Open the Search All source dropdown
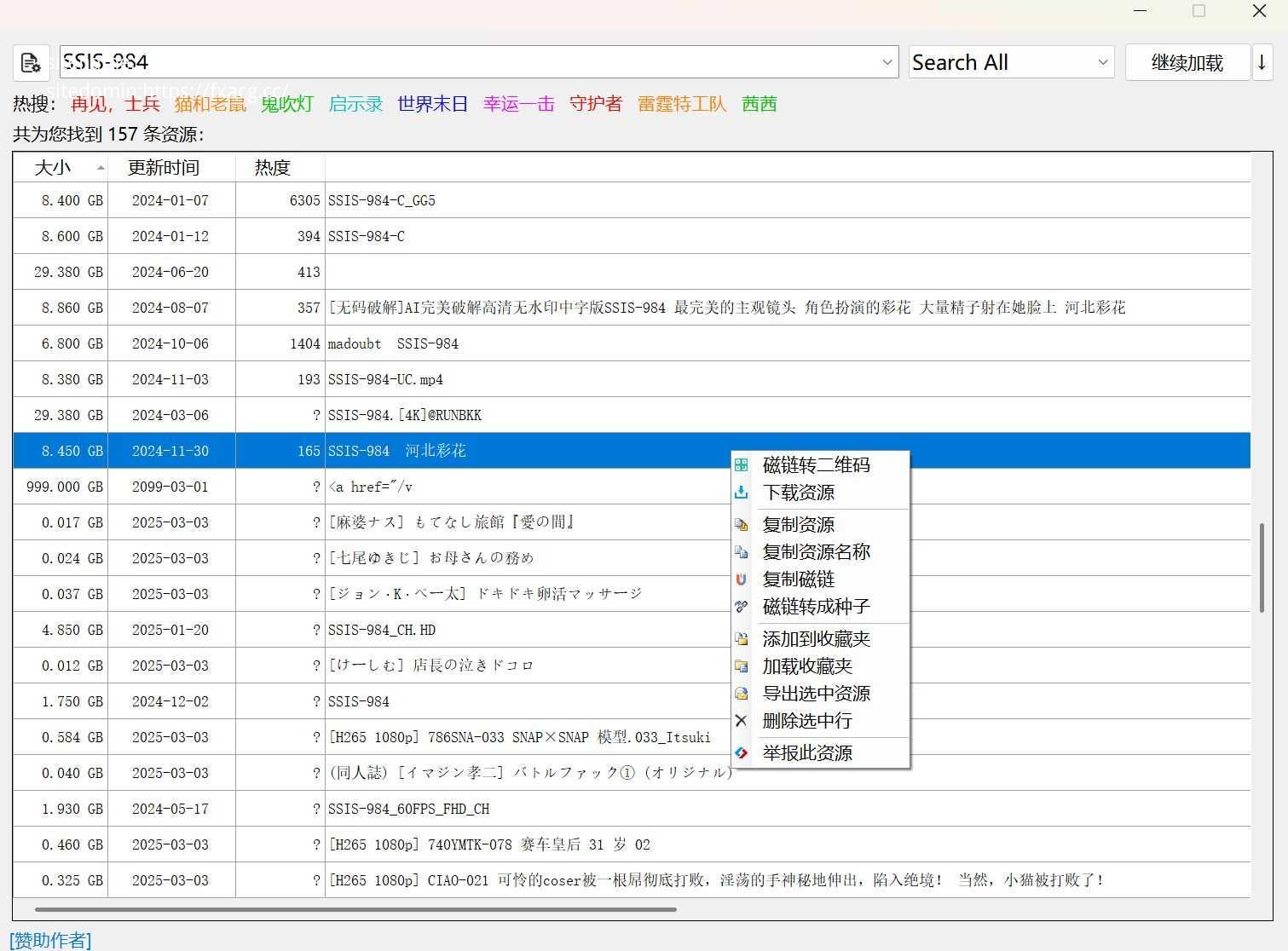This screenshot has height=951, width=1288. click(x=1011, y=62)
